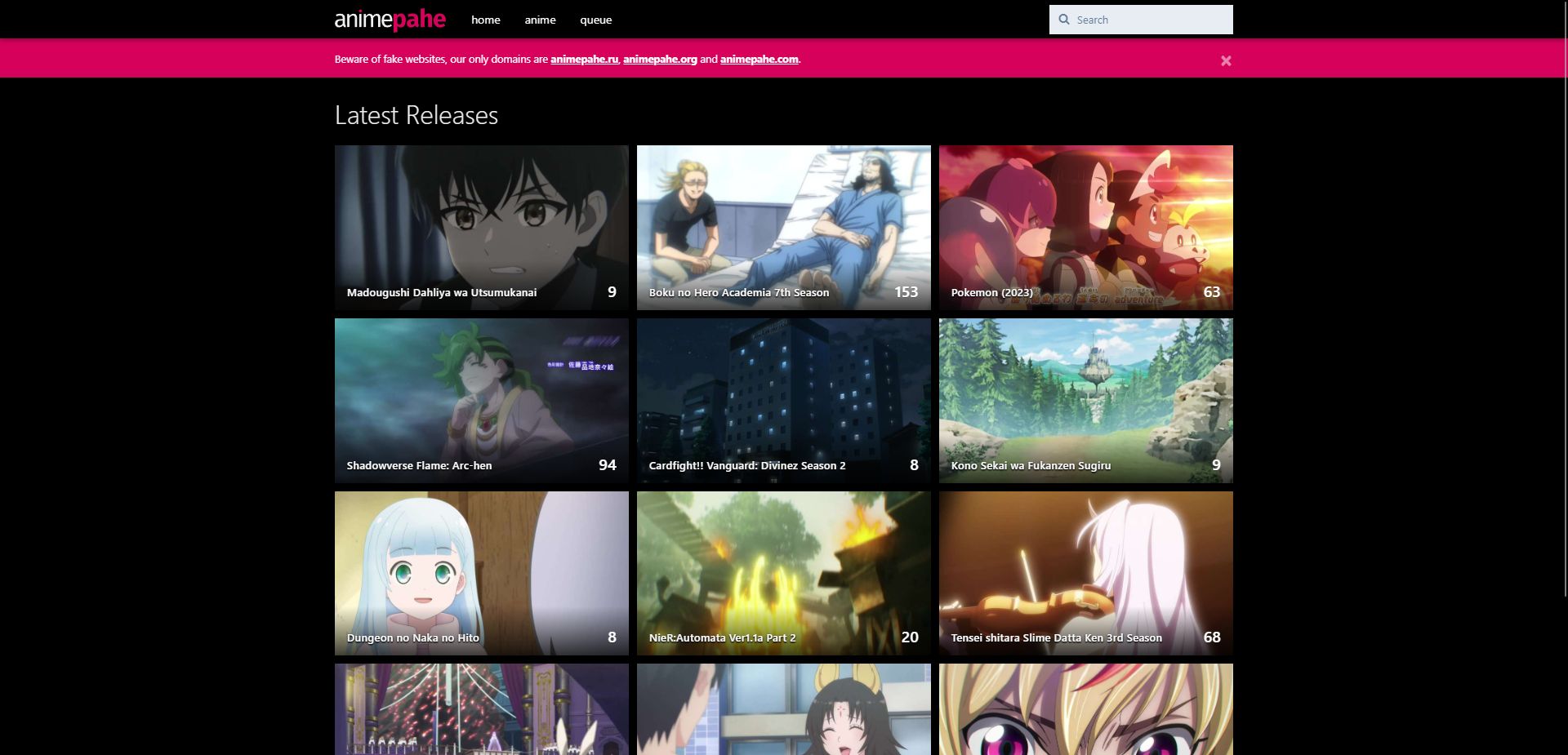This screenshot has height=755, width=1568.
Task: Open Pokemon (2023) episode thumbnail
Action: coord(1086,228)
